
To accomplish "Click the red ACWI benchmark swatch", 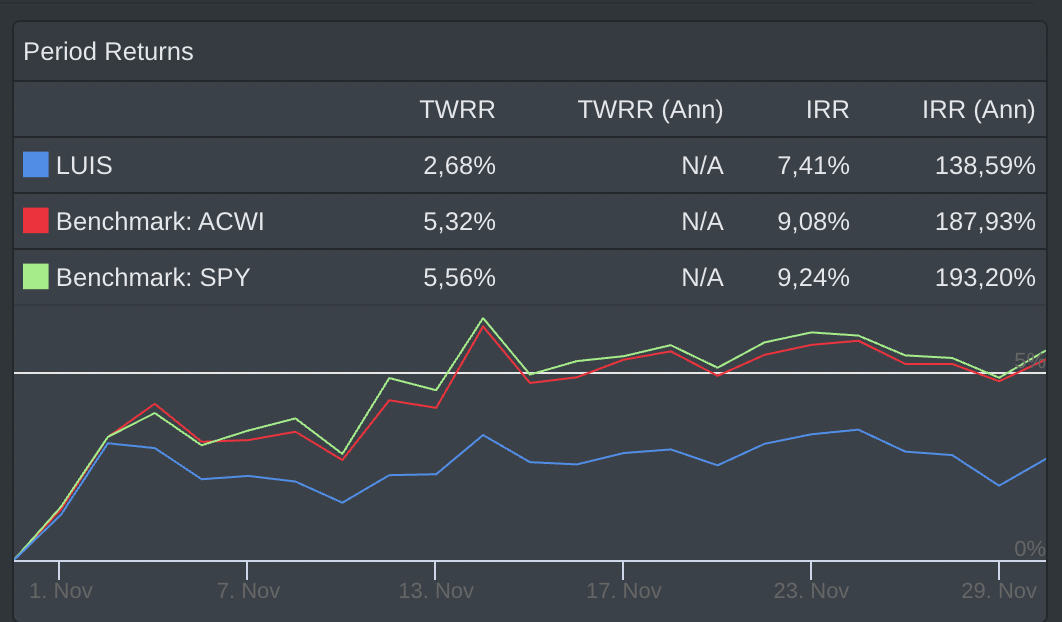I will pyautogui.click(x=36, y=221).
